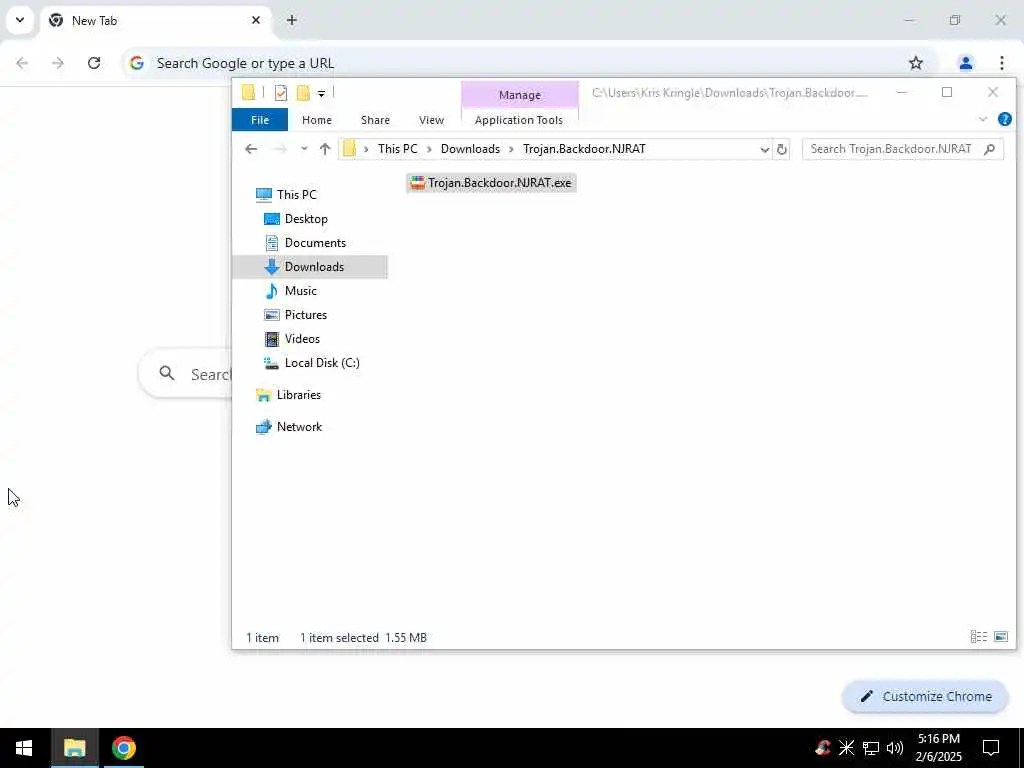
Task: Click the Explorer search magnifier icon
Action: [989, 149]
